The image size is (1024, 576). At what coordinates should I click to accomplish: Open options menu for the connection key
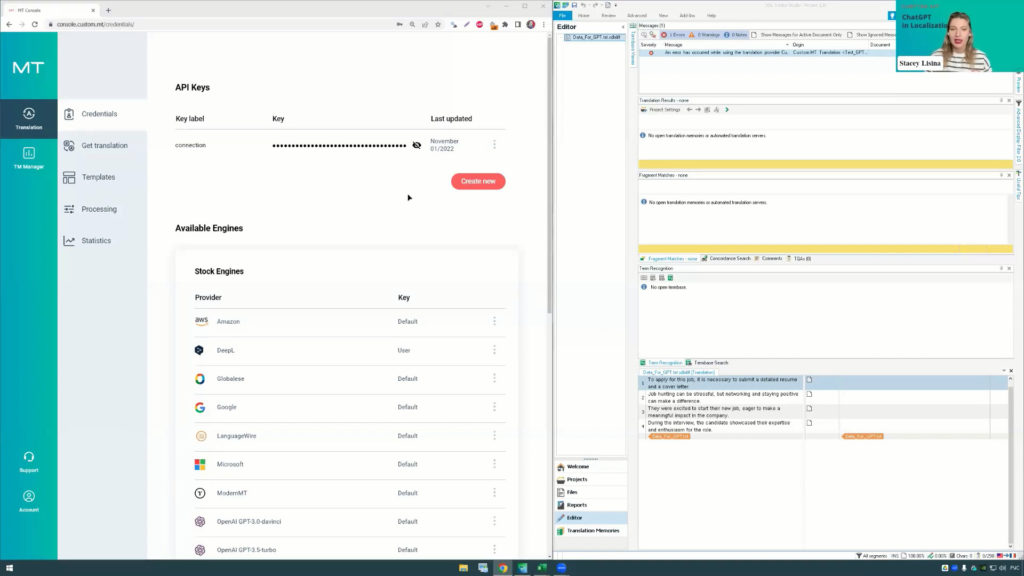494,145
